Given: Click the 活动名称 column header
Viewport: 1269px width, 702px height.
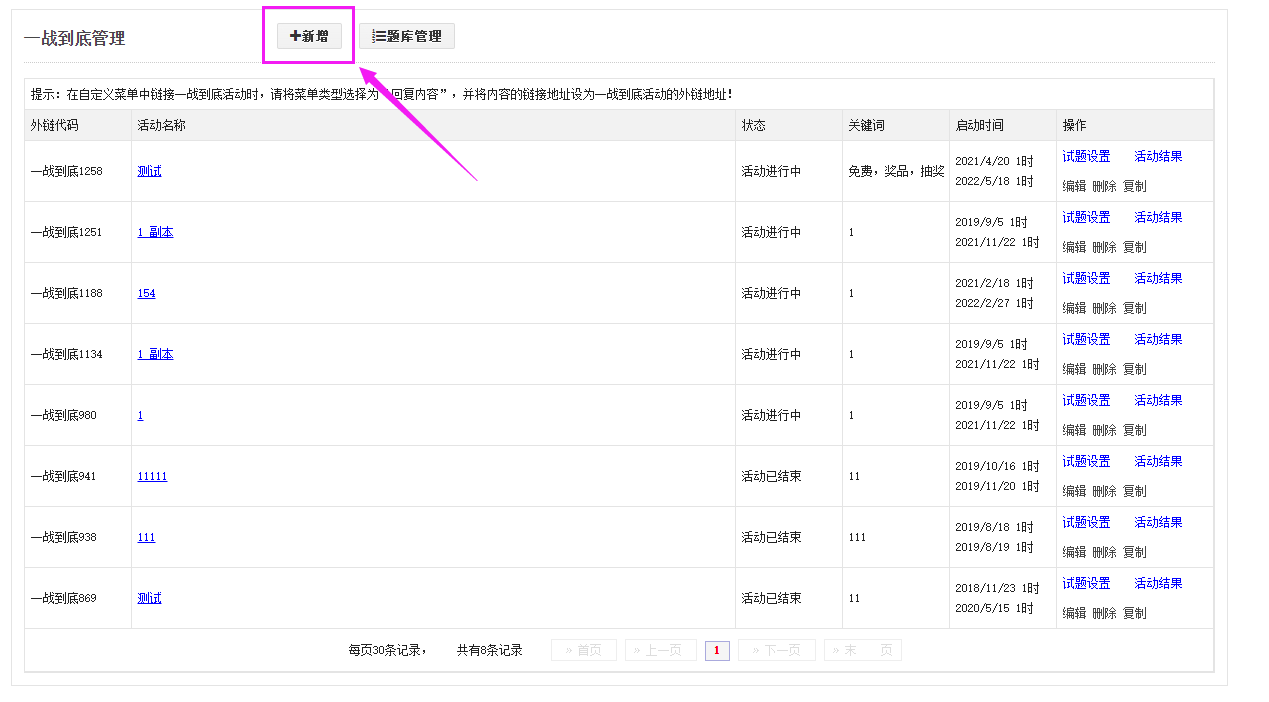Looking at the screenshot, I should (161, 125).
